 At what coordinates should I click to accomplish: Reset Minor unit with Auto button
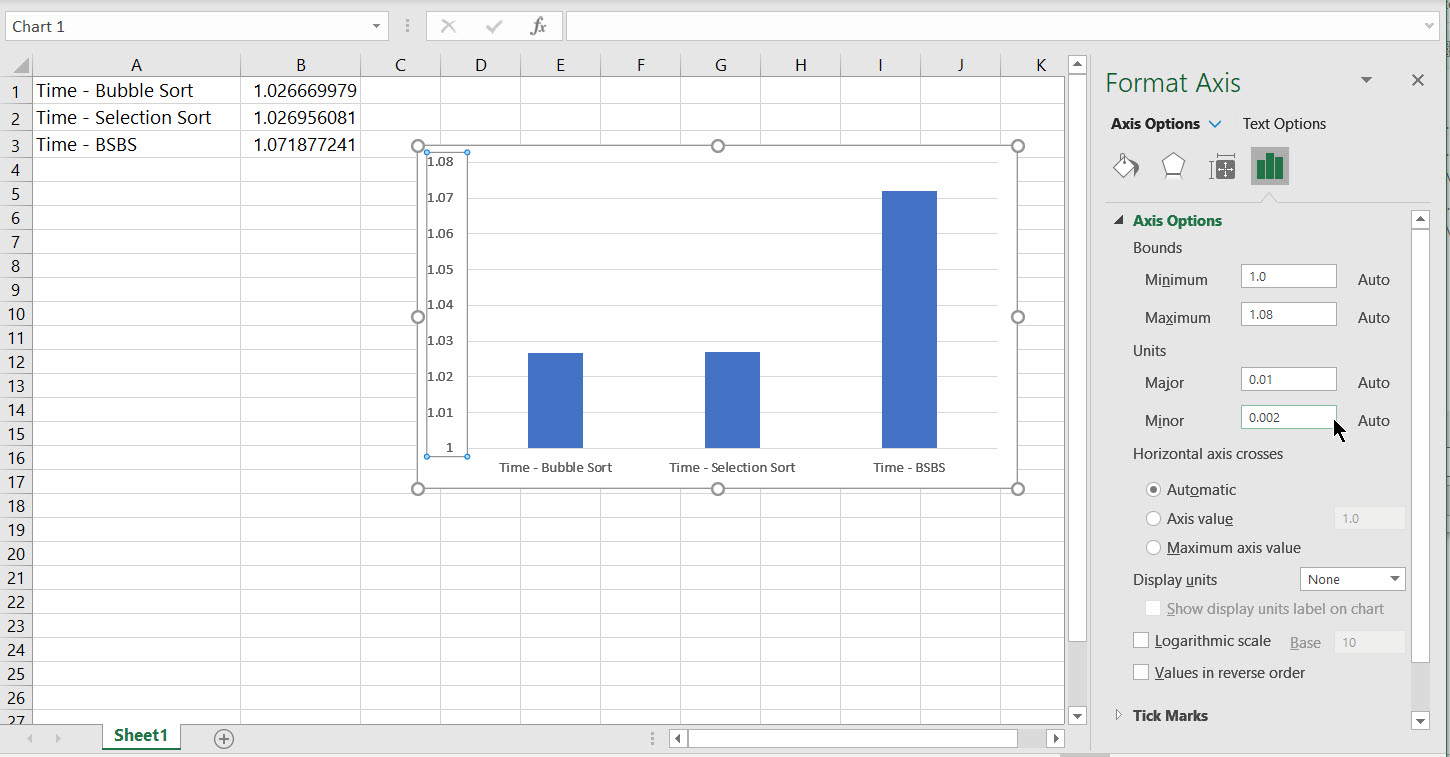(1374, 421)
